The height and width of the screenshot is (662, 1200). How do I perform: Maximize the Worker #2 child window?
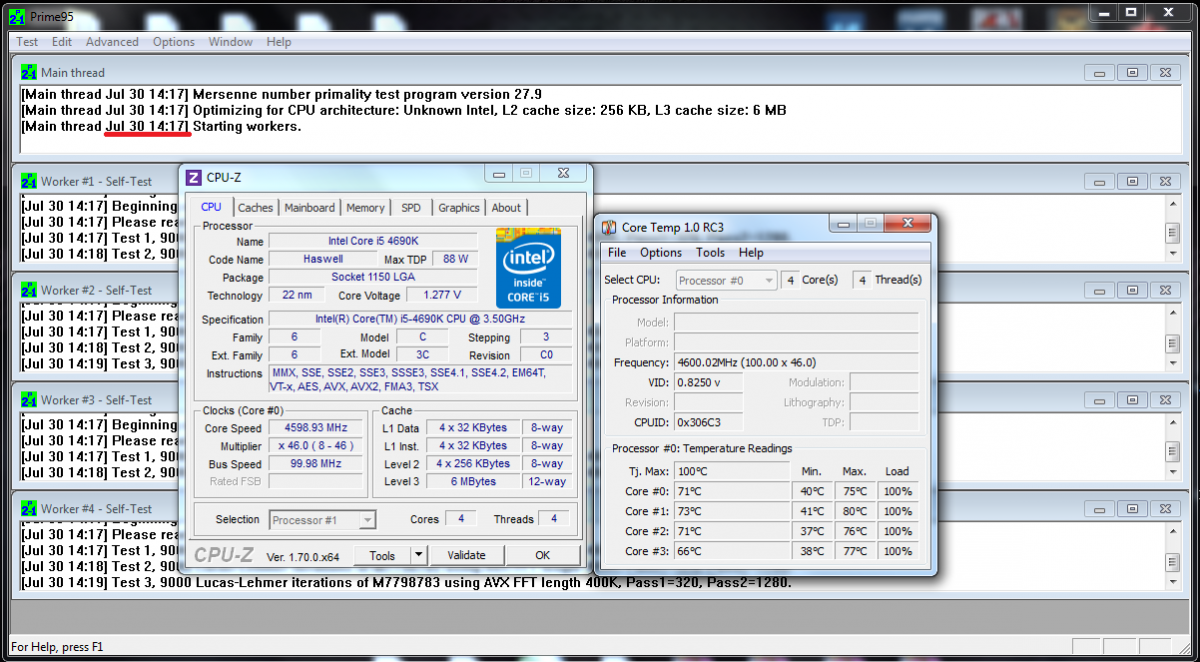coord(1132,290)
